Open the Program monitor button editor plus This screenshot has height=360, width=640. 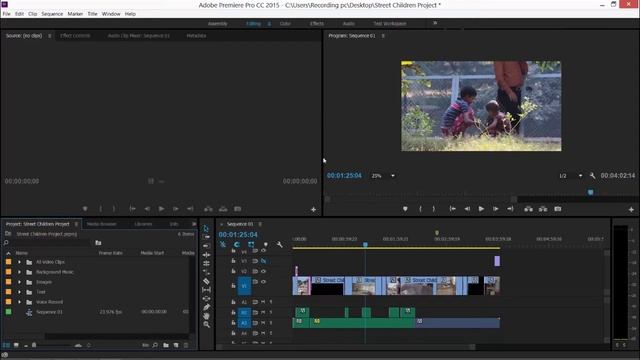point(631,209)
